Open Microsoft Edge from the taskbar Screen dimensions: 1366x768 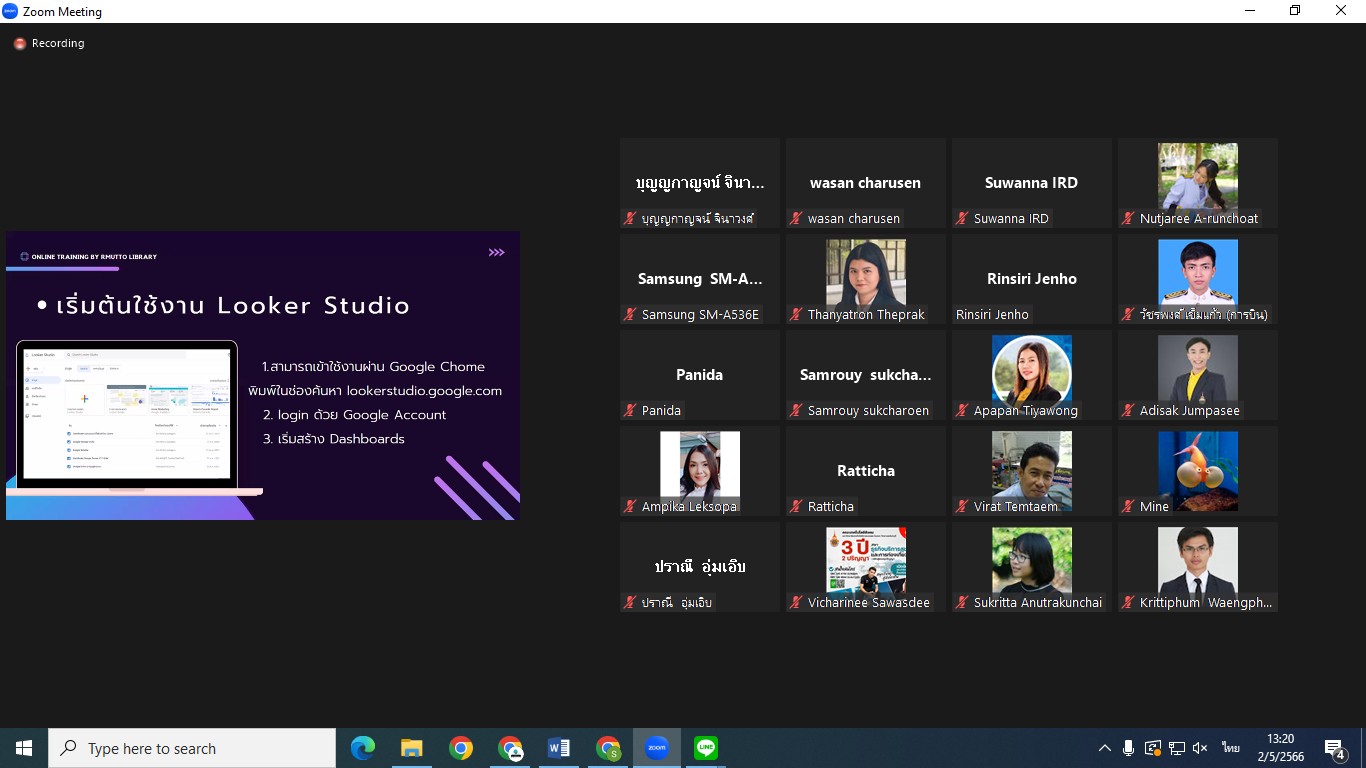363,748
